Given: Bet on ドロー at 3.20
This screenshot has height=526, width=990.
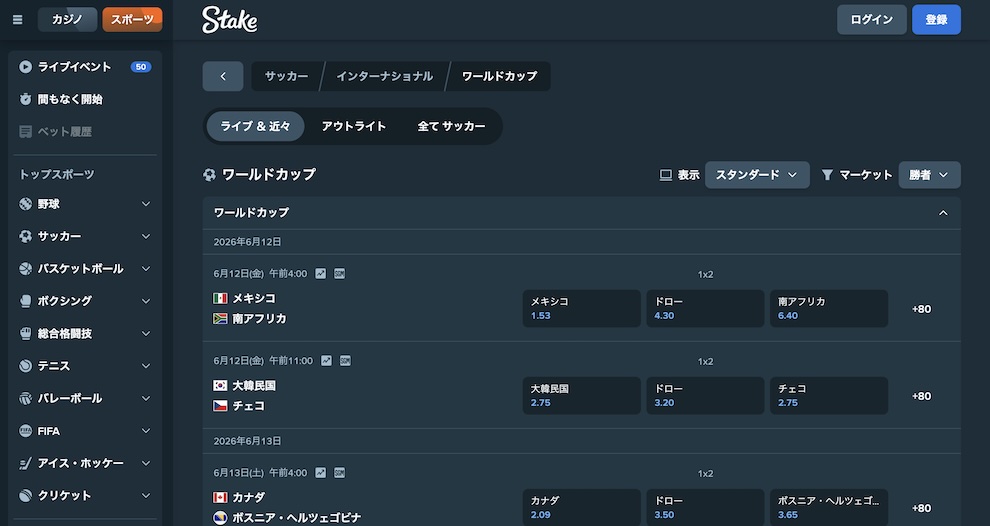Looking at the screenshot, I should [x=705, y=396].
